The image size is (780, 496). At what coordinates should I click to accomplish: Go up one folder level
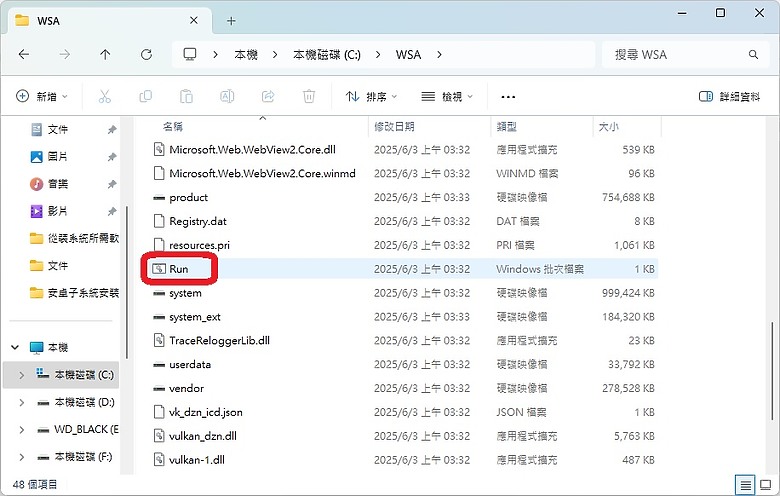pos(105,54)
